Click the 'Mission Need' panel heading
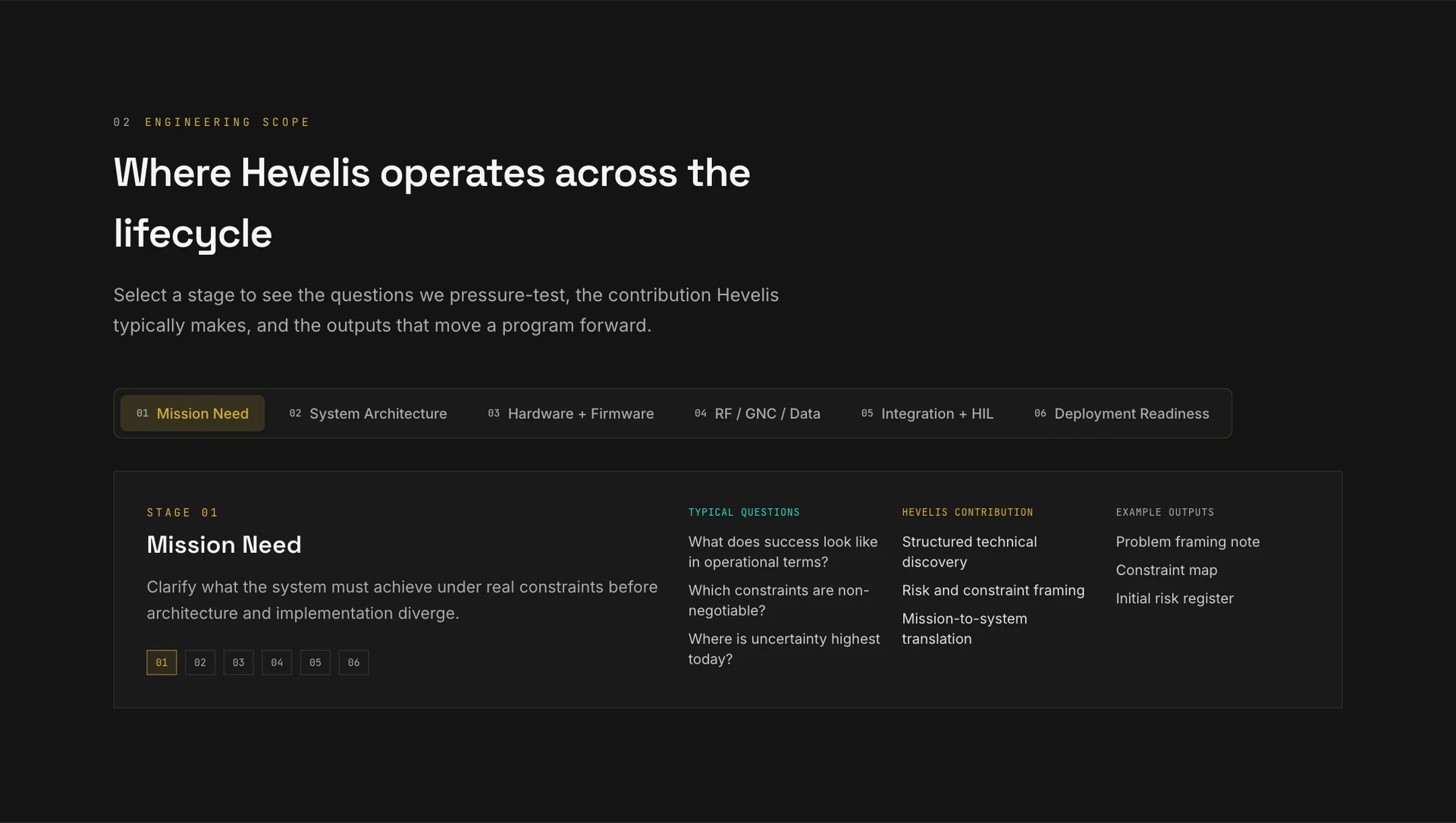Screen dimensions: 1456x823 pyautogui.click(x=224, y=545)
